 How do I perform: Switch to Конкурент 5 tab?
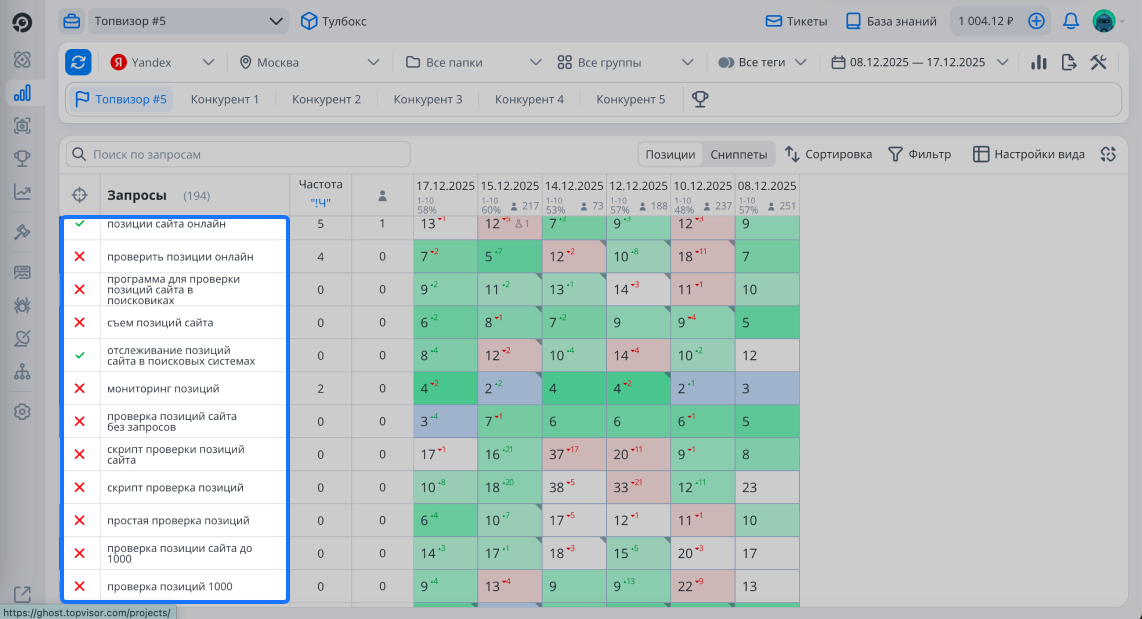pos(631,99)
